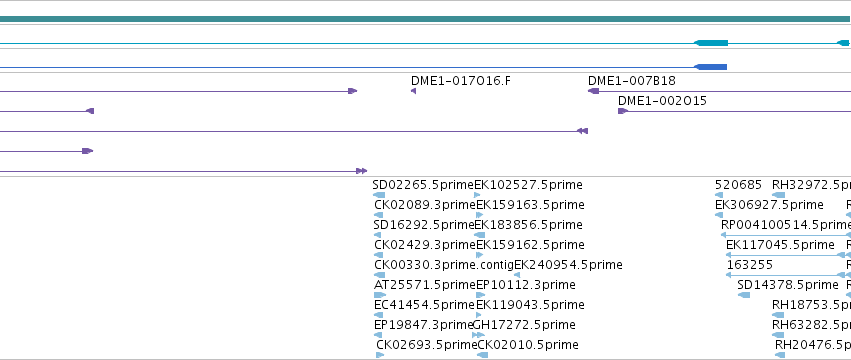
Task: Click the cyan gene exon block
Action: click(x=711, y=43)
